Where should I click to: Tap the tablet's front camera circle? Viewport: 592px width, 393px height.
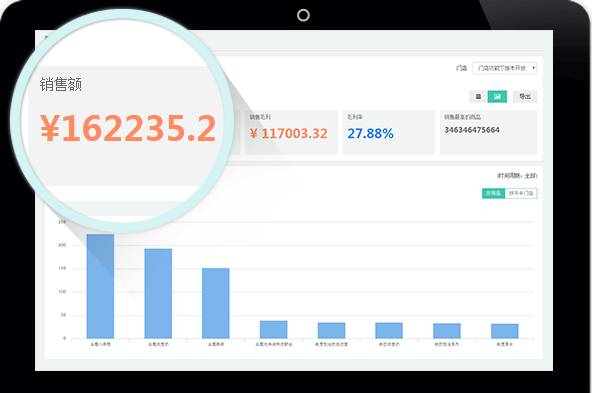(x=303, y=15)
